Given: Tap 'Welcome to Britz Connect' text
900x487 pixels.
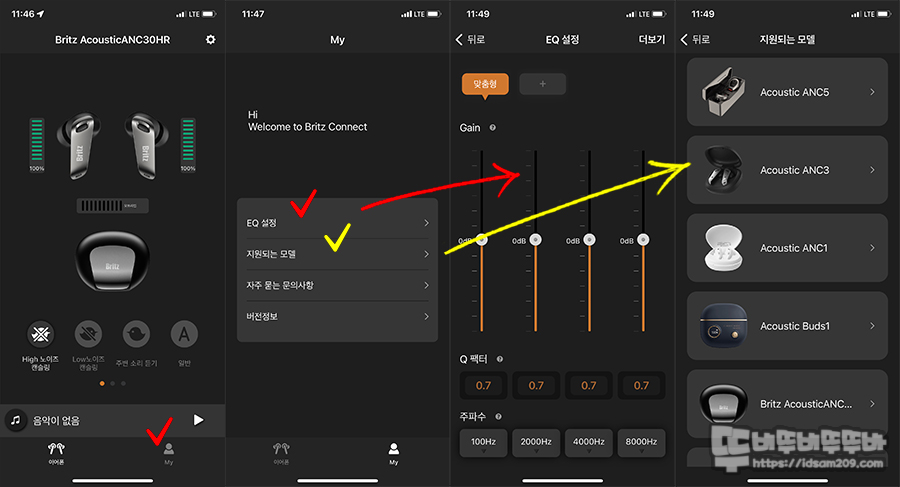Looking at the screenshot, I should pyautogui.click(x=308, y=127).
